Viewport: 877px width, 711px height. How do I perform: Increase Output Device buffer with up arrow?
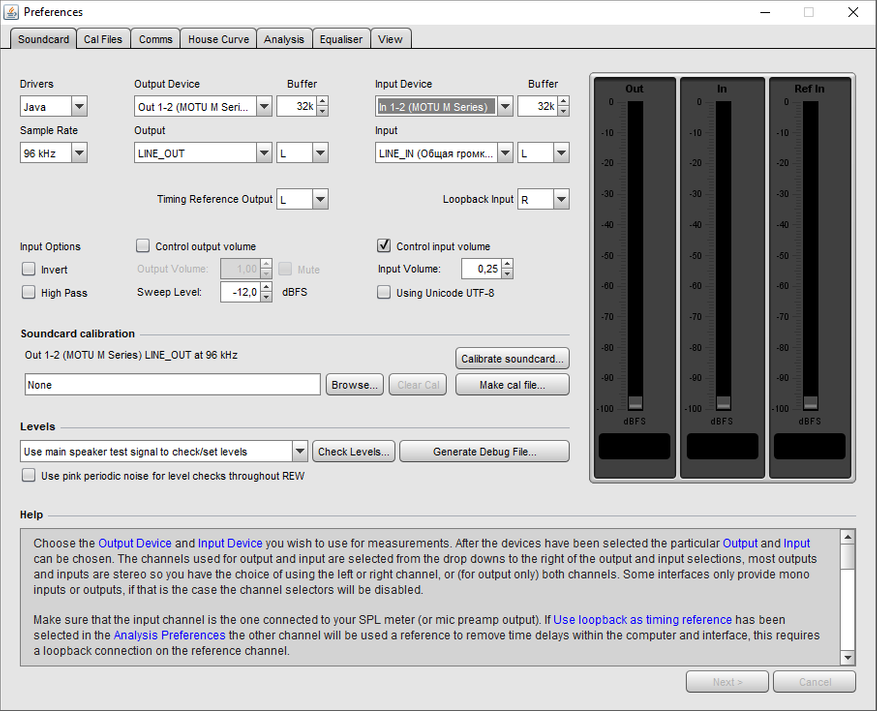[x=322, y=101]
